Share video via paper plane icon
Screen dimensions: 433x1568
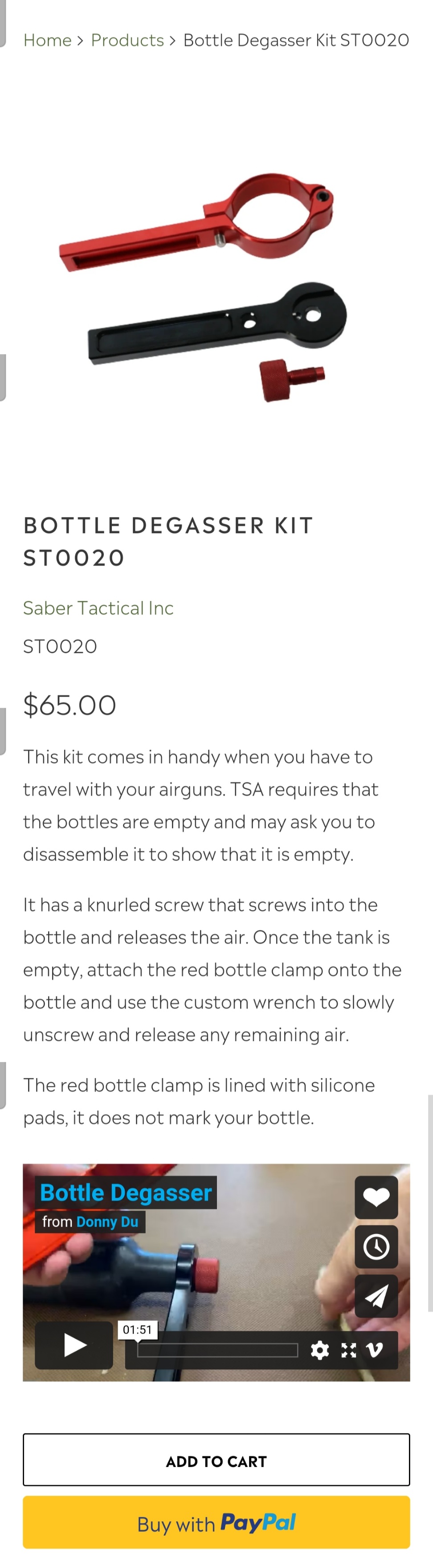coord(376,1296)
